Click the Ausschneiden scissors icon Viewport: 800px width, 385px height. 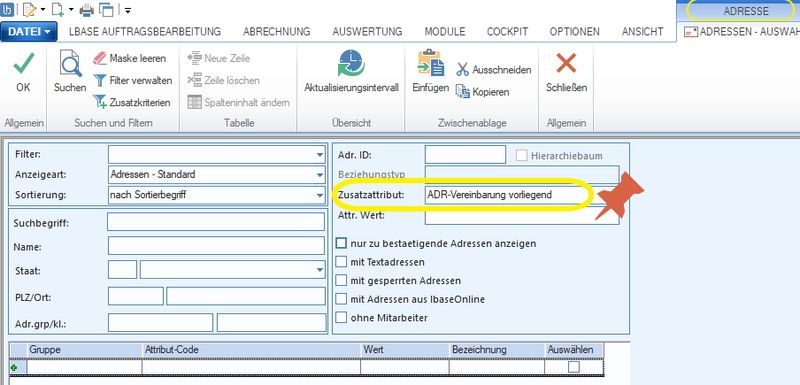[x=463, y=70]
